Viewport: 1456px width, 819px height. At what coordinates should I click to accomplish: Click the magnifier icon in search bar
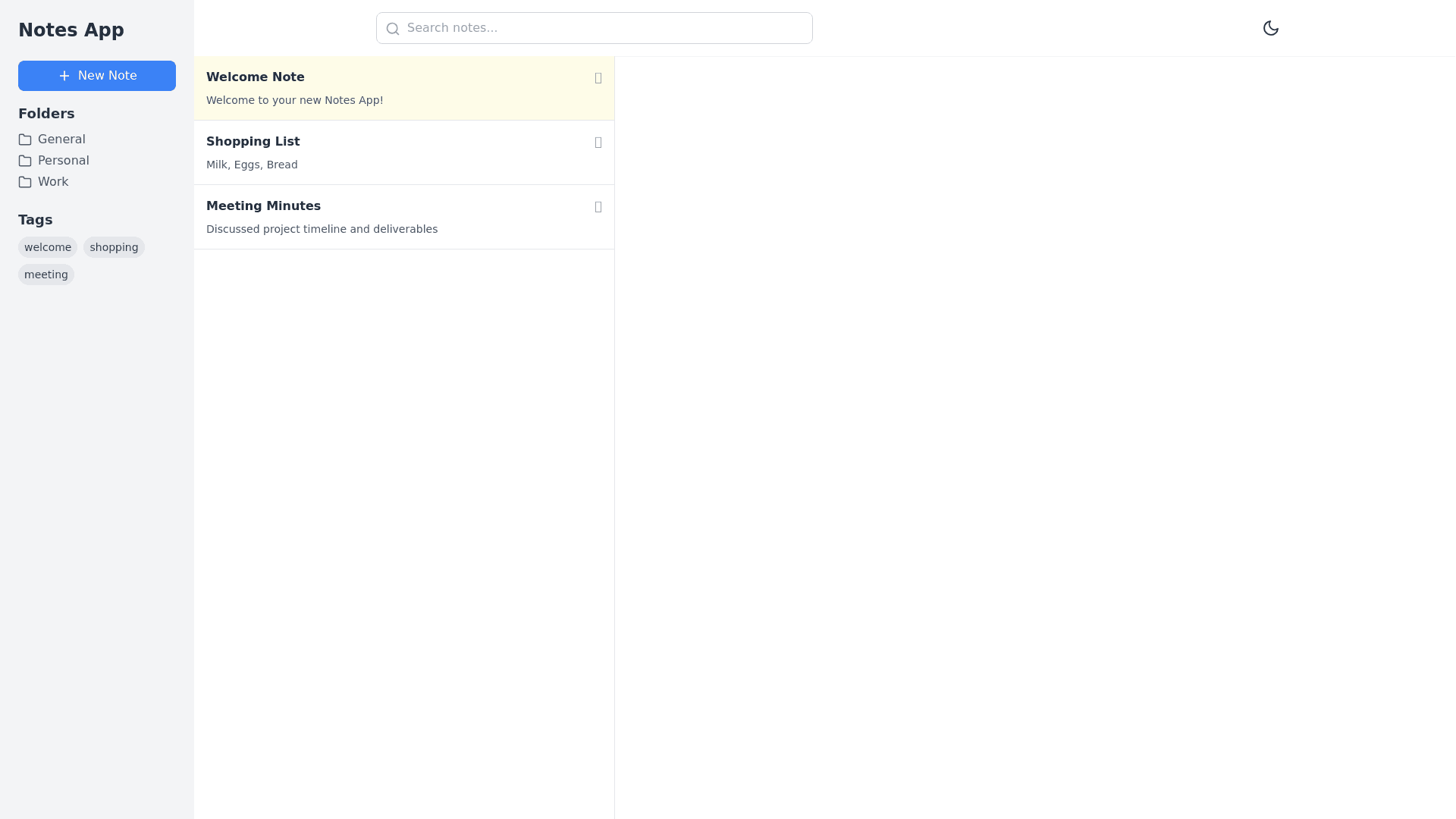click(393, 29)
